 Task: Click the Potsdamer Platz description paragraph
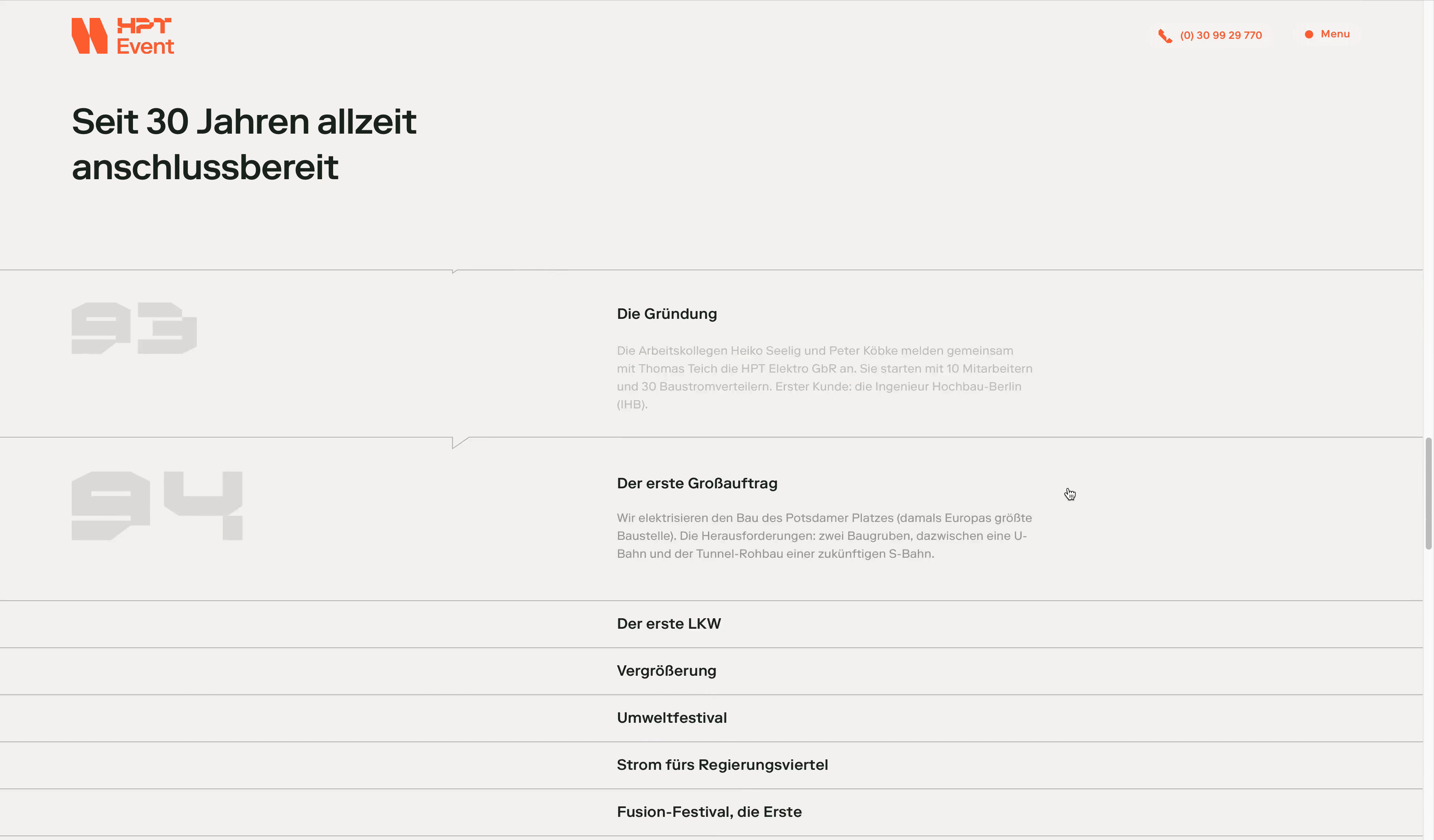click(x=824, y=536)
